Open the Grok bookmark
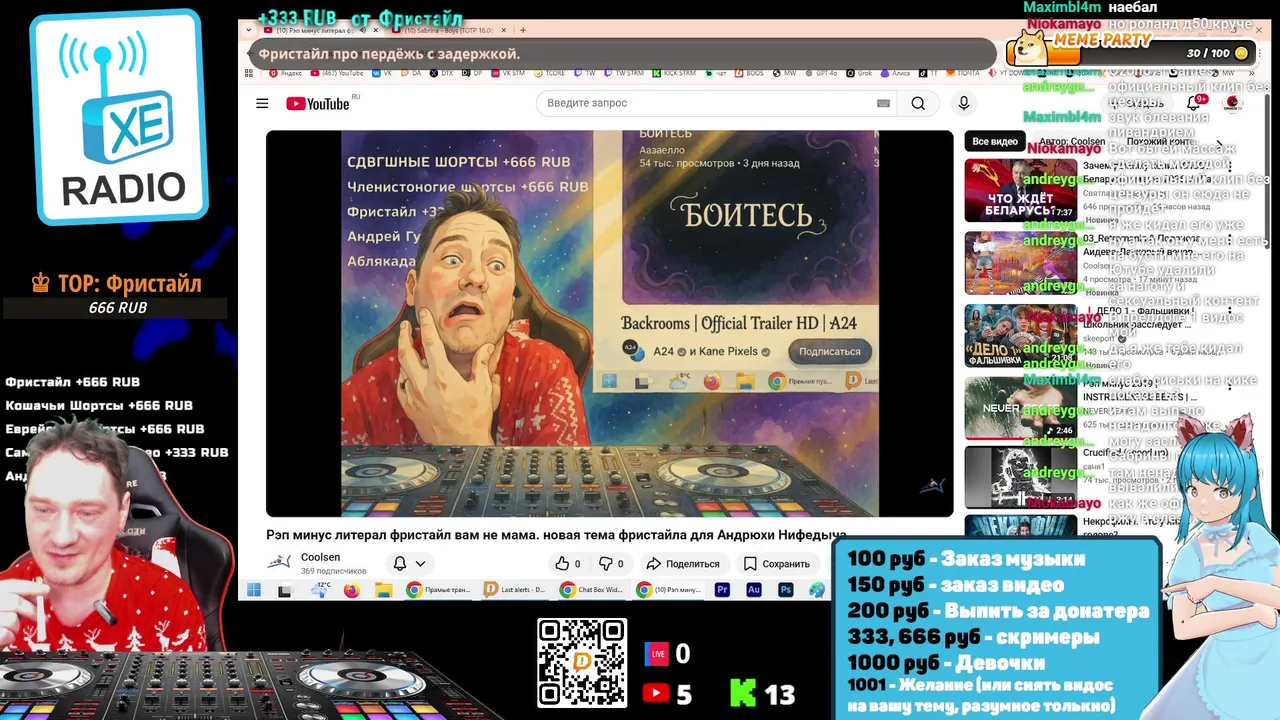 pos(859,73)
